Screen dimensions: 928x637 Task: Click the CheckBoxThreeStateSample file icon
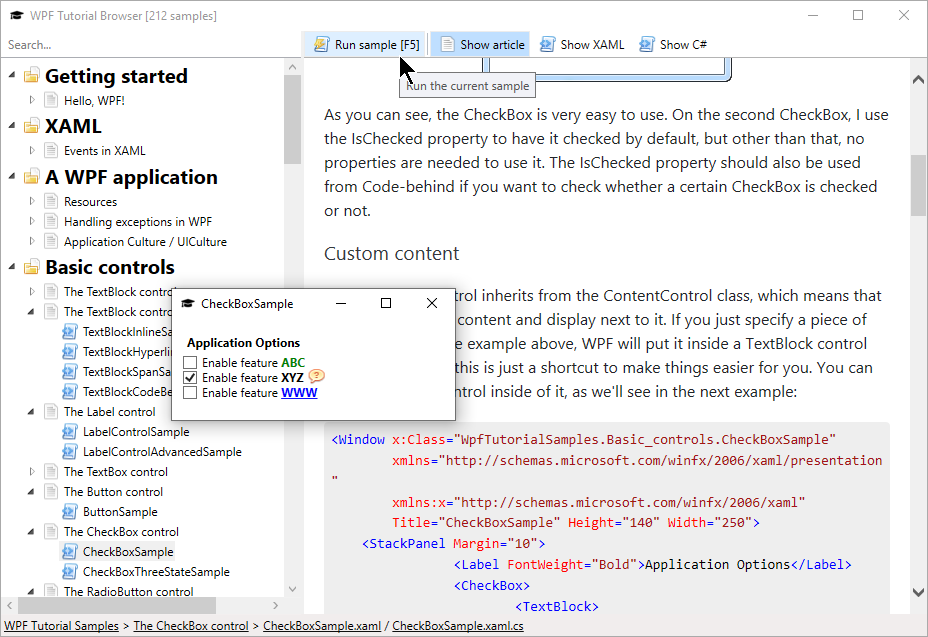click(70, 572)
